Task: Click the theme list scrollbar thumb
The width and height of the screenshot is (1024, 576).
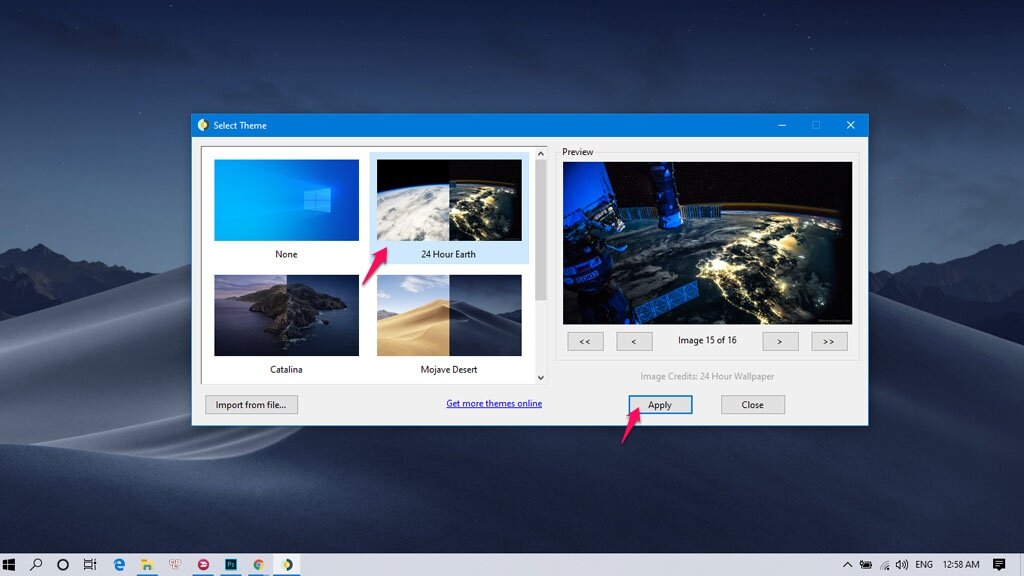Action: coord(541,230)
